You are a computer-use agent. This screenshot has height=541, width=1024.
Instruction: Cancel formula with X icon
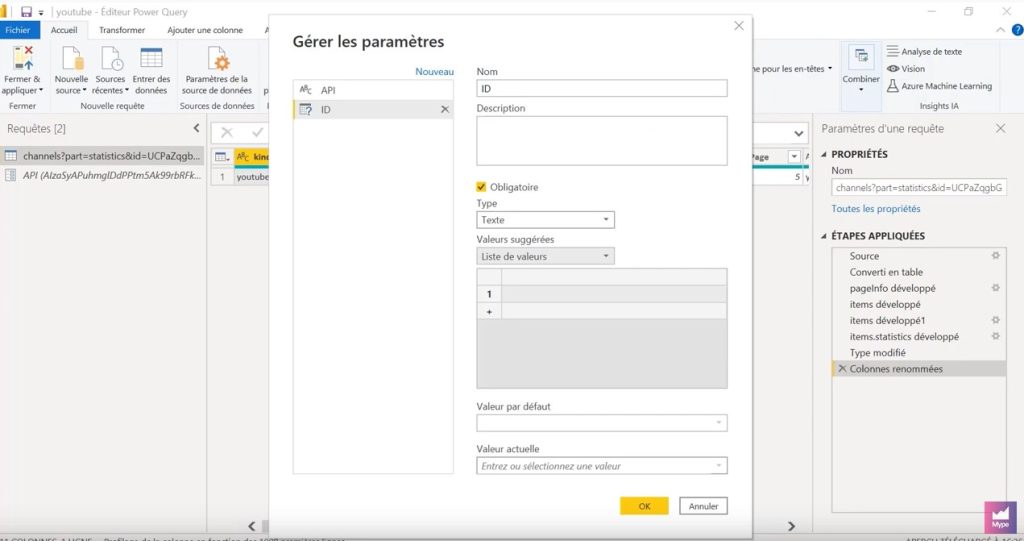(227, 133)
